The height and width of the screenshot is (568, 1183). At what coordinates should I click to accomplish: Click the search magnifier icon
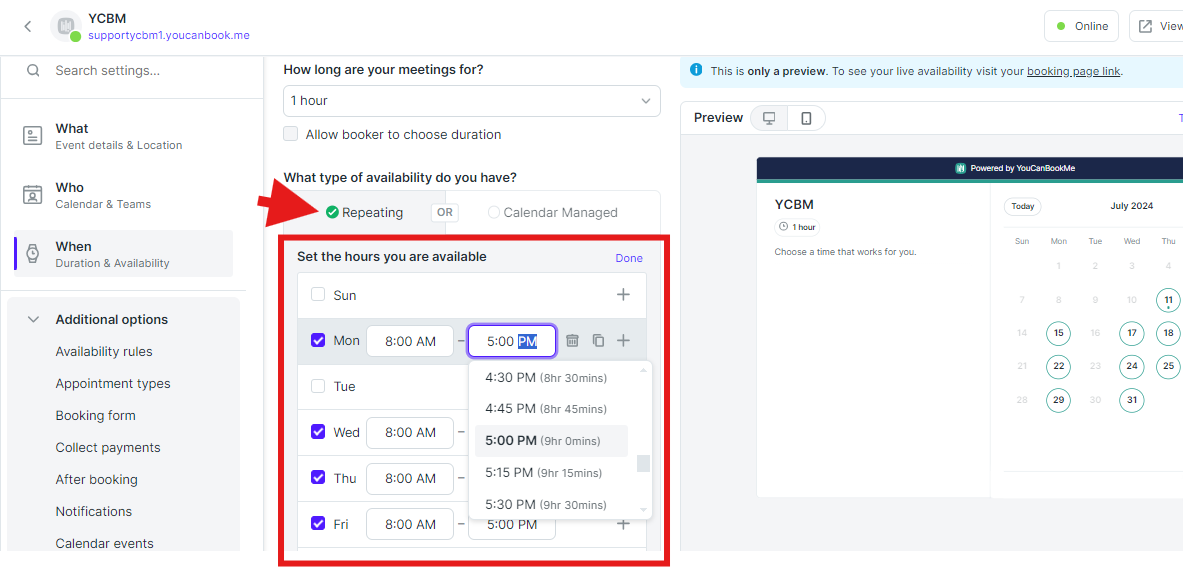click(x=33, y=70)
